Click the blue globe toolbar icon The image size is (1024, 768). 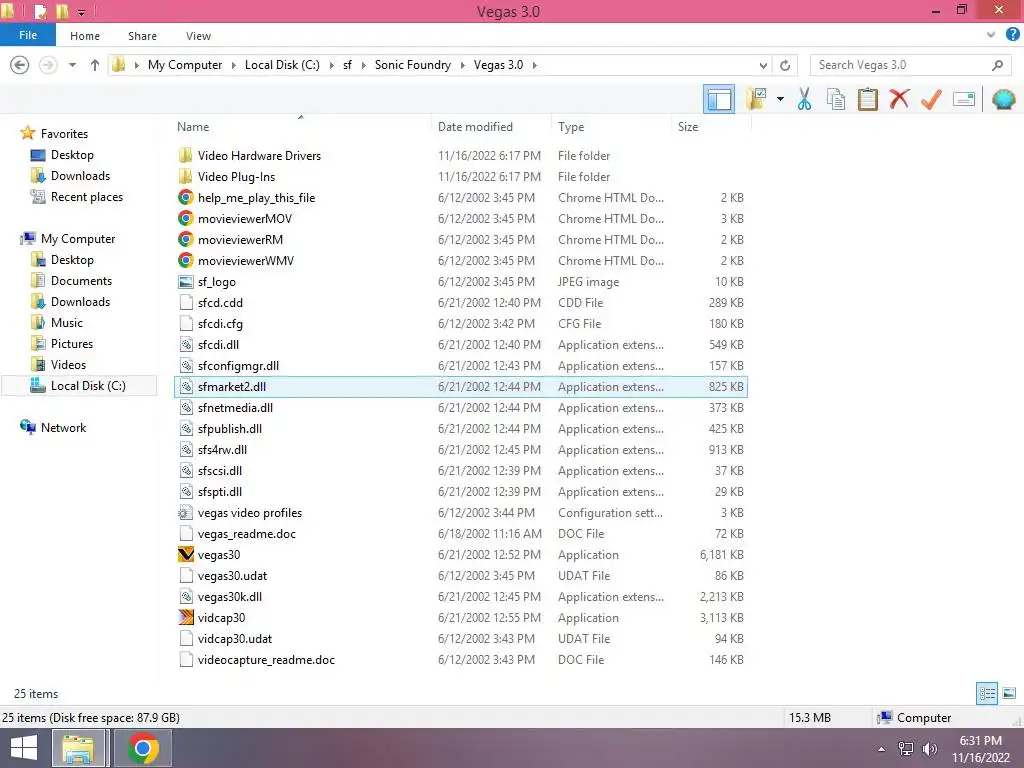click(x=1003, y=99)
